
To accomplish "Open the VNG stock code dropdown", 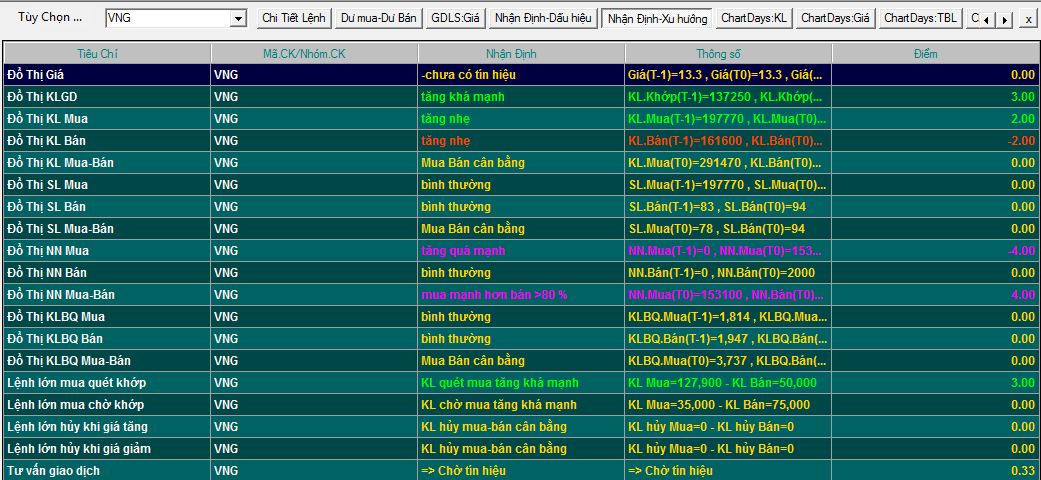I will point(239,19).
